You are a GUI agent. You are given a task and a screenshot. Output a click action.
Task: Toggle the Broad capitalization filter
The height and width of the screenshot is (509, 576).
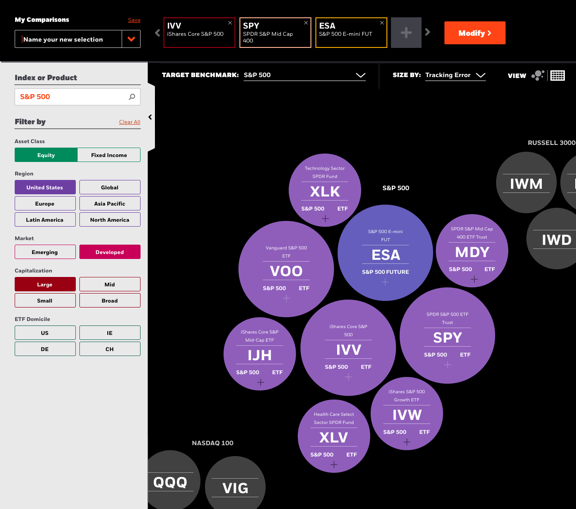pos(110,300)
